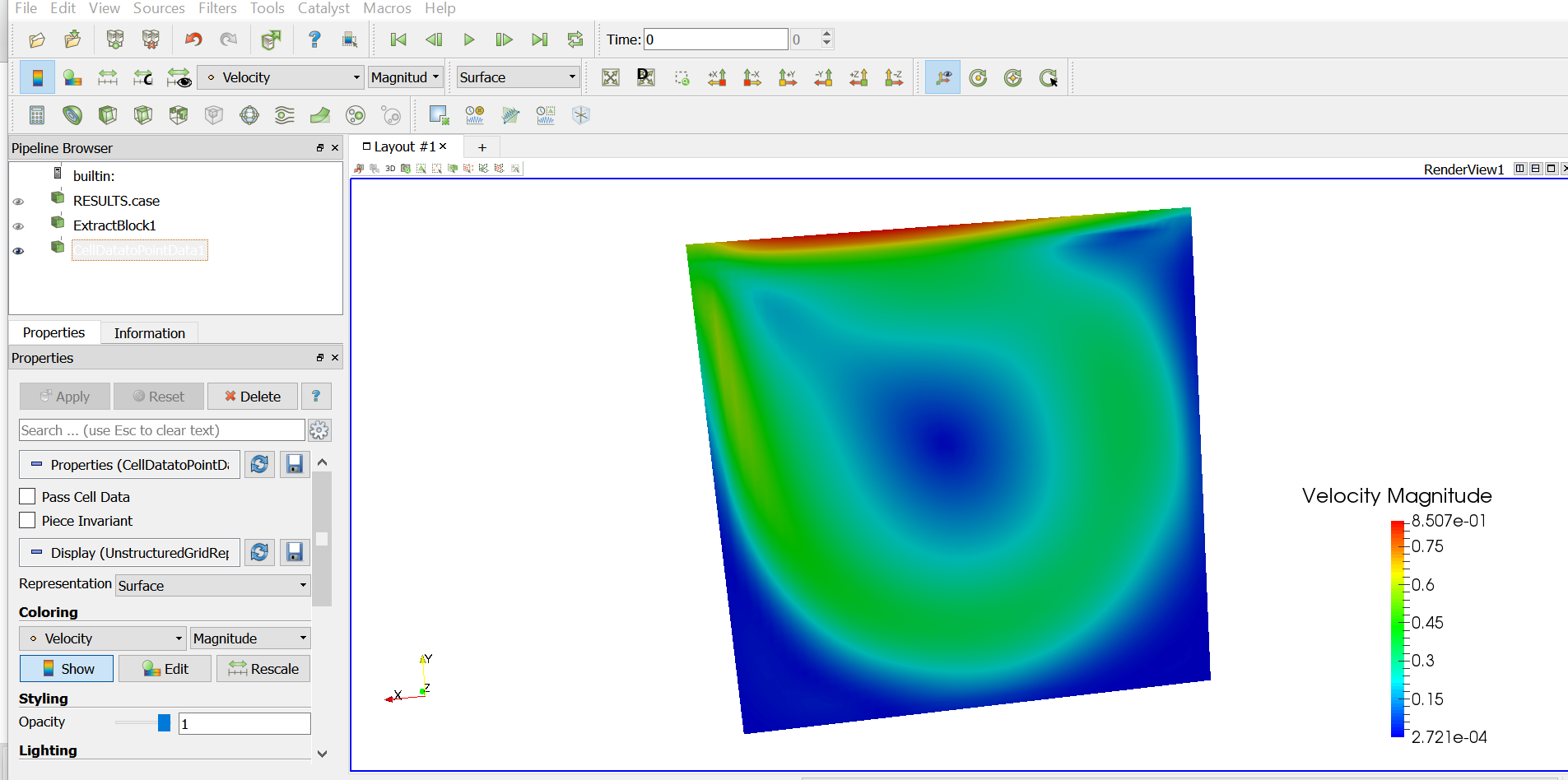Enable the Pass Cell Data checkbox
Image resolution: width=1568 pixels, height=780 pixels.
(28, 497)
